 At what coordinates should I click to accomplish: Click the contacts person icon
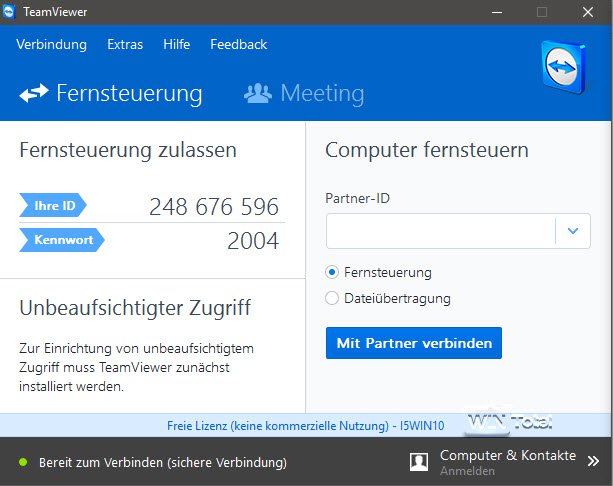(x=420, y=462)
